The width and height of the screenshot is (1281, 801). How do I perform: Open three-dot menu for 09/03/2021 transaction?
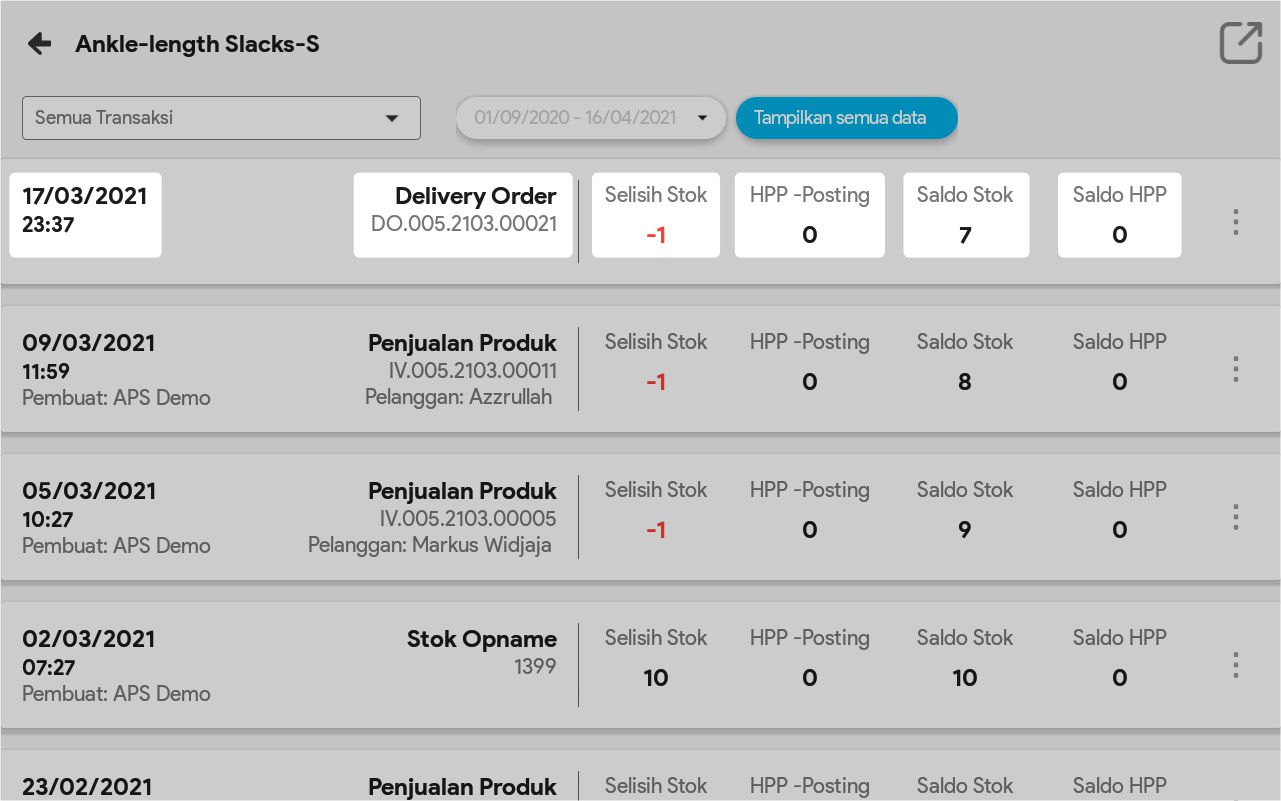tap(1236, 369)
